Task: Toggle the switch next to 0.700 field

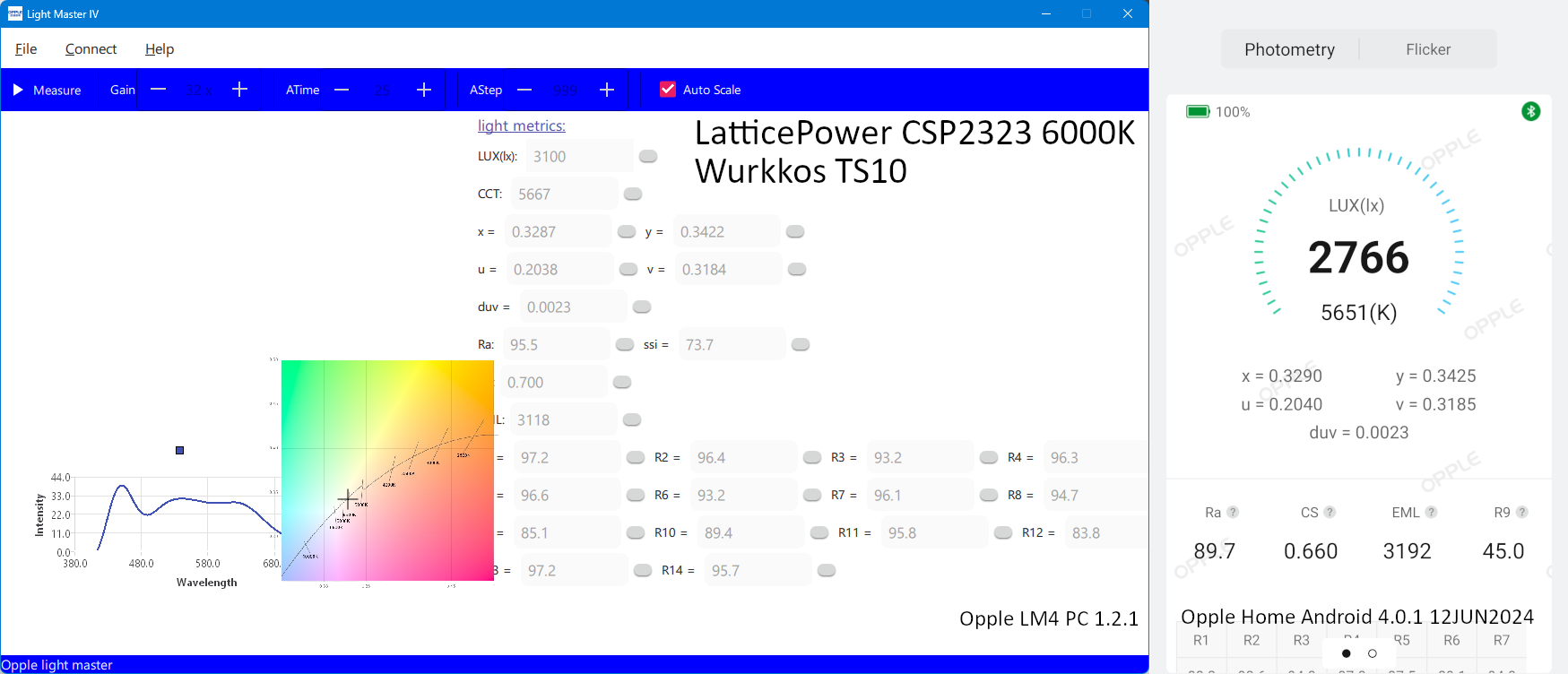Action: pyautogui.click(x=622, y=382)
